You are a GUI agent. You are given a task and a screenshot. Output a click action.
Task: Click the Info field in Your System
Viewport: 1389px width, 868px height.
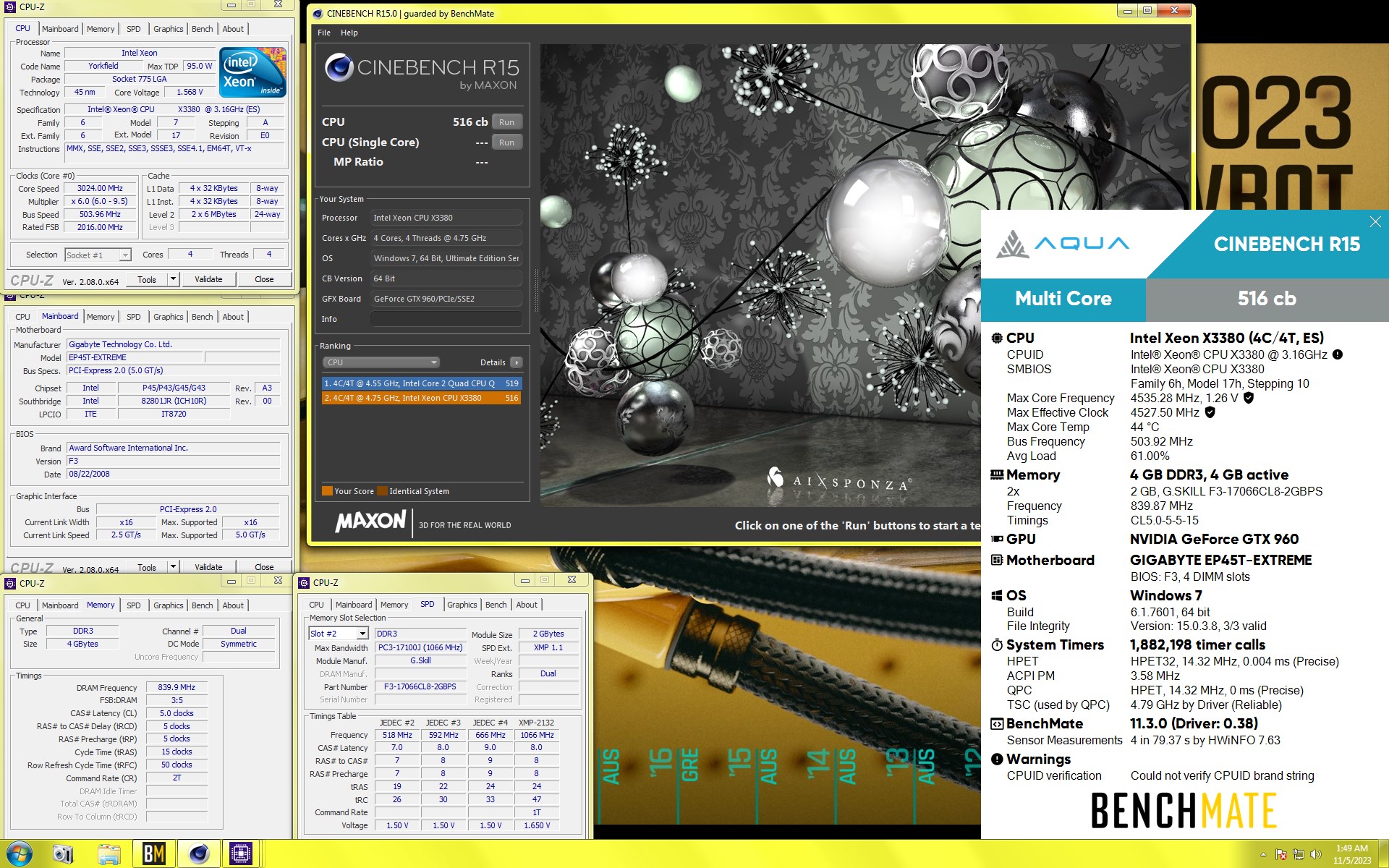tap(446, 319)
